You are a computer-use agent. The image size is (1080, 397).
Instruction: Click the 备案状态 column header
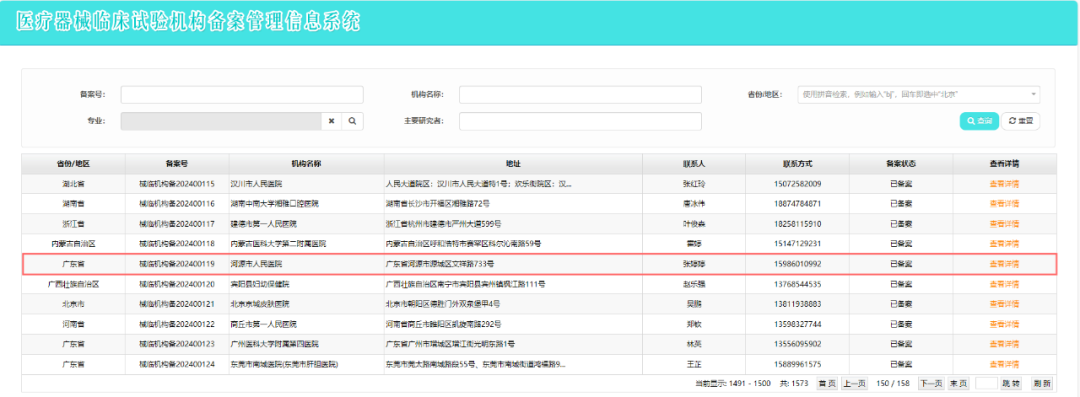[x=901, y=164]
